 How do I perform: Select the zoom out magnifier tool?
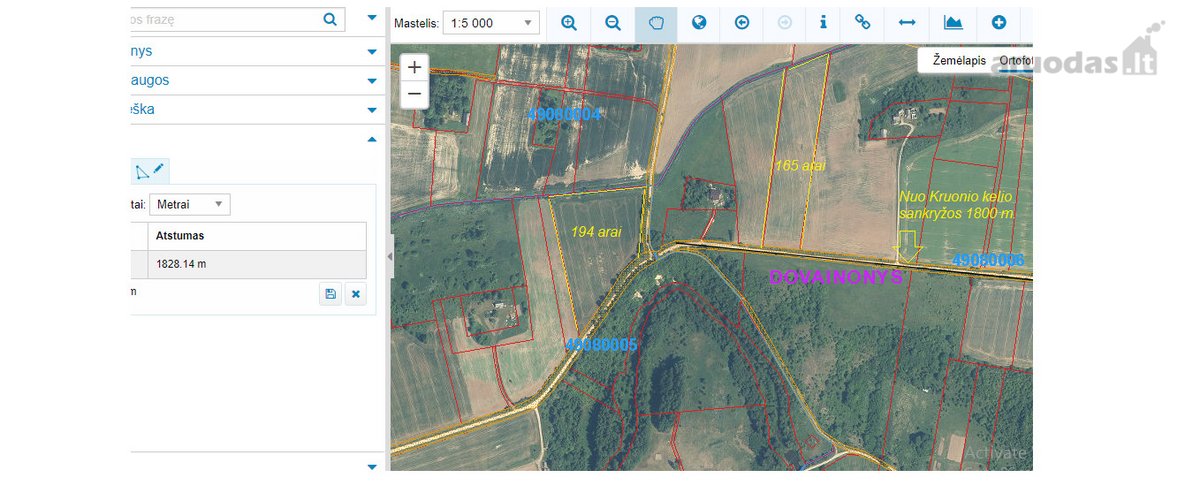pyautogui.click(x=613, y=23)
